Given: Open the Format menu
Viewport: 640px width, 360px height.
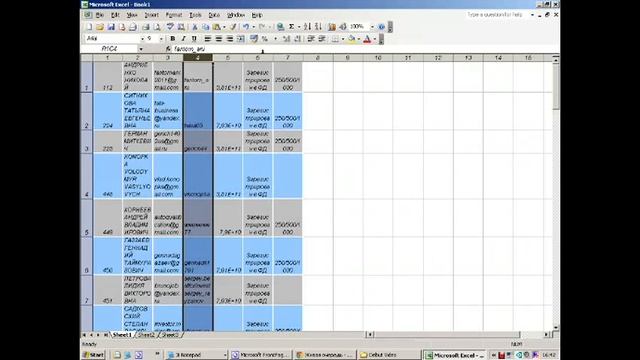Looking at the screenshot, I should tap(173, 15).
